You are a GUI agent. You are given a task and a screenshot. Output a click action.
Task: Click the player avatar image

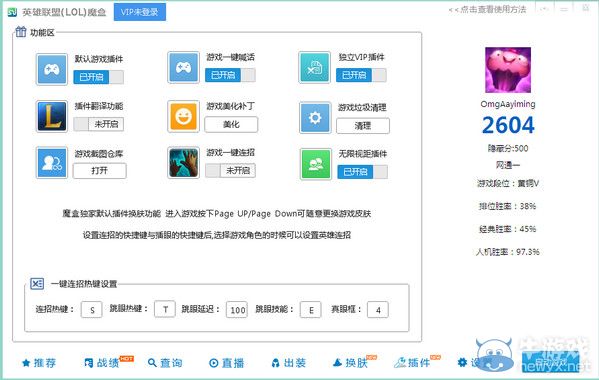(x=508, y=70)
